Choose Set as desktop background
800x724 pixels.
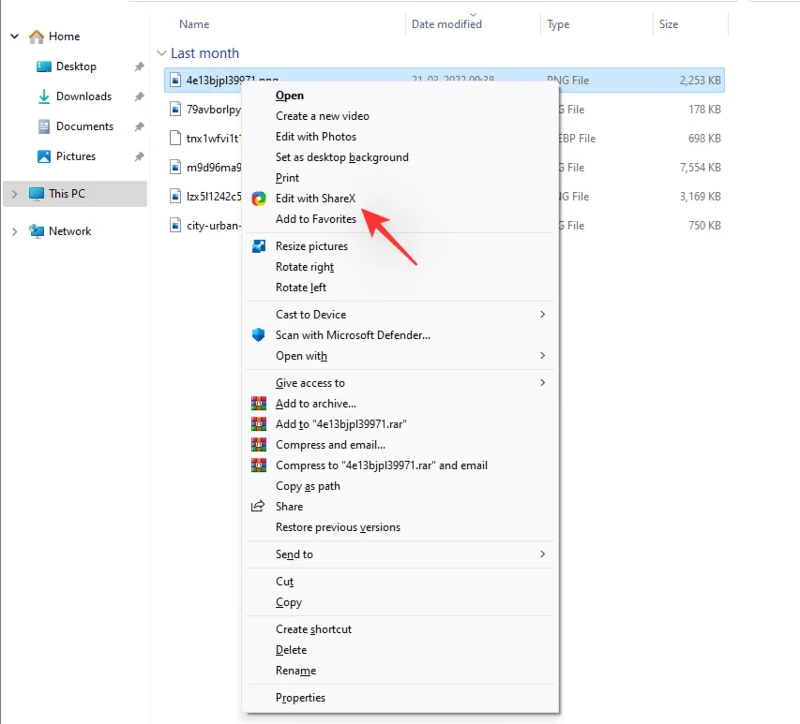pyautogui.click(x=341, y=157)
